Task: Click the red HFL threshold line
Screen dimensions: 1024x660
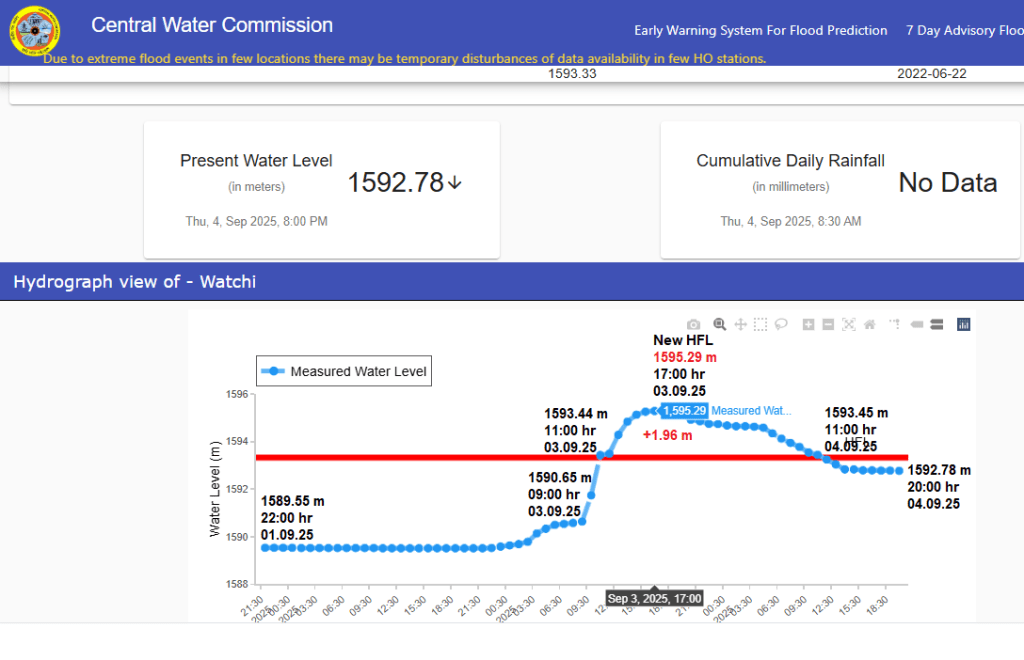Action: click(450, 457)
